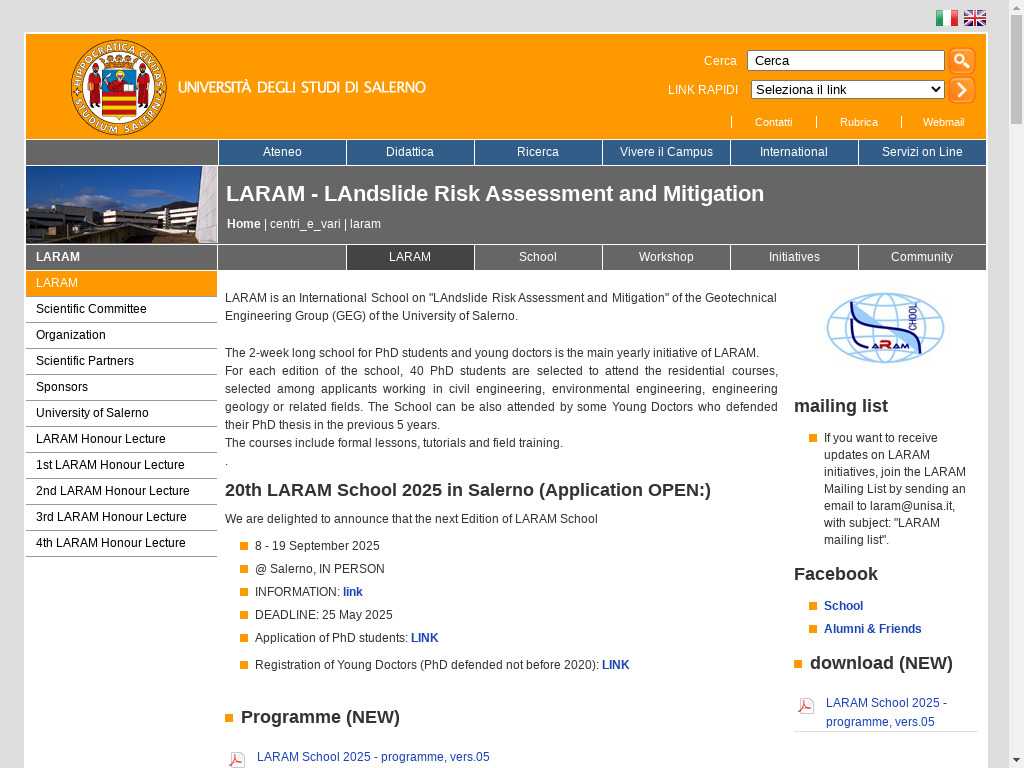This screenshot has width=1024, height=768.
Task: Click the orange search magnifier button
Action: pos(962,61)
